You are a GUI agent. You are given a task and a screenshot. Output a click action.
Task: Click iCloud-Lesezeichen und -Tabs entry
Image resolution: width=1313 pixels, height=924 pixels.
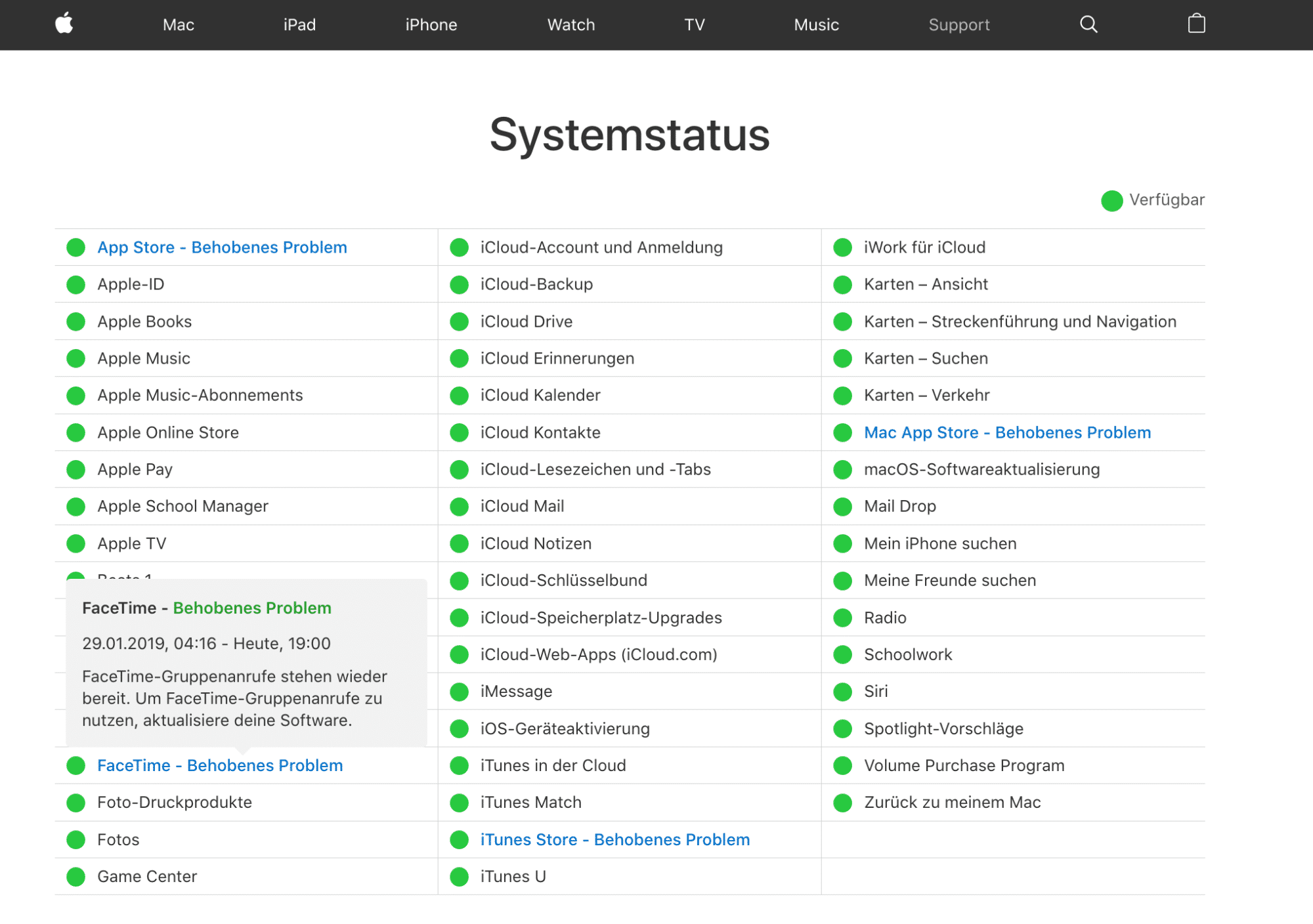click(595, 469)
